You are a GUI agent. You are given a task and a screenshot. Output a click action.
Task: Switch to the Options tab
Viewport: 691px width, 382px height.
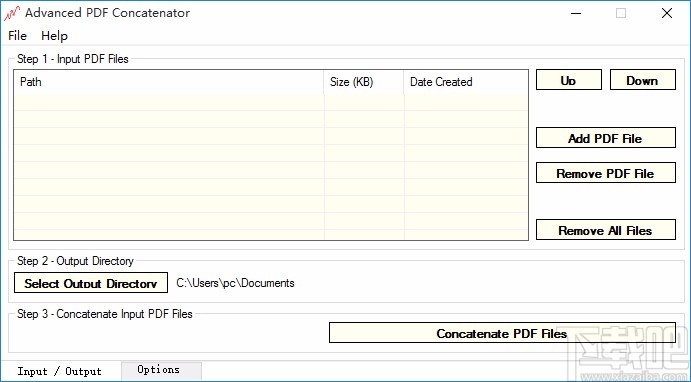click(x=161, y=370)
